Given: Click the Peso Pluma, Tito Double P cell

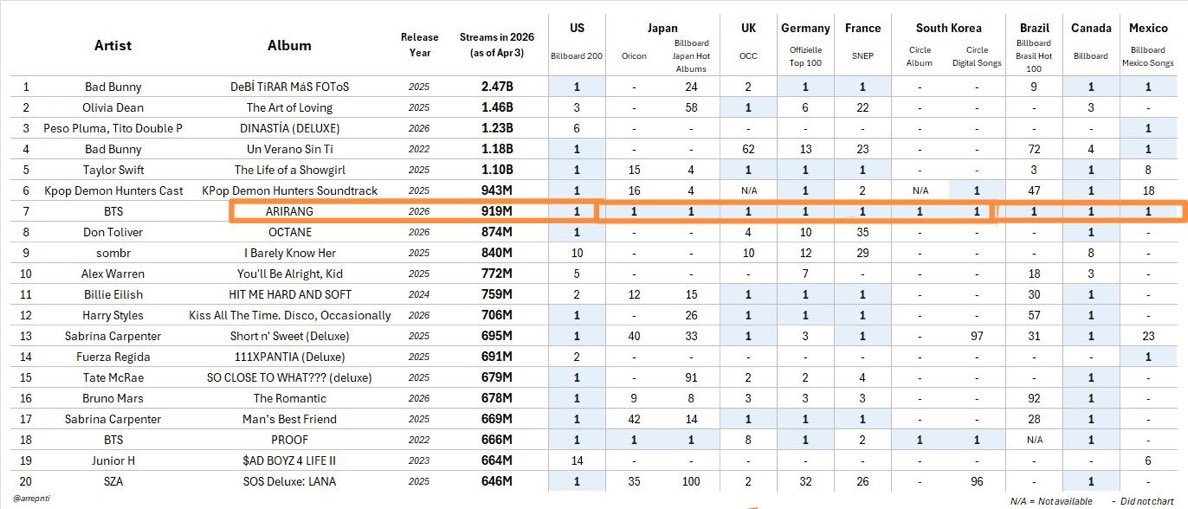Looking at the screenshot, I should tap(113, 128).
